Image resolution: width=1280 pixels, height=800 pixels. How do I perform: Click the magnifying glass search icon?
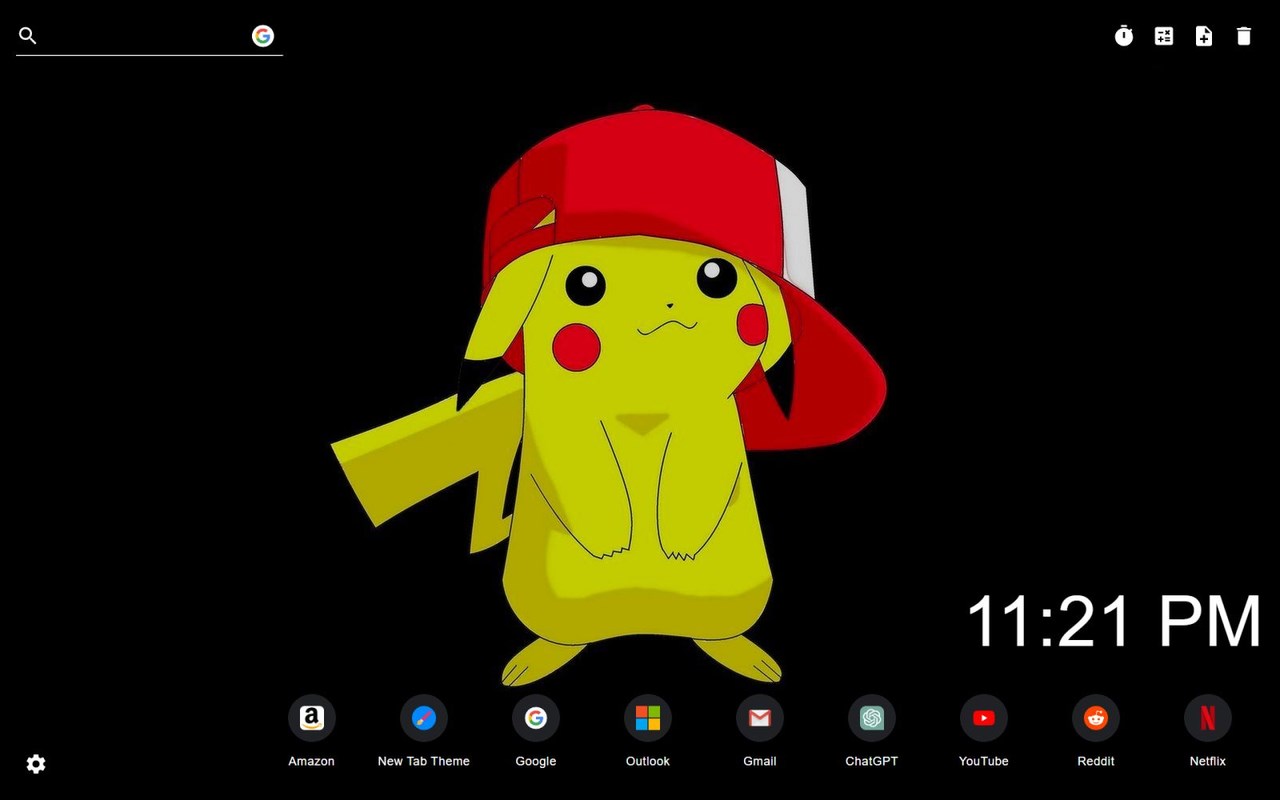click(27, 36)
